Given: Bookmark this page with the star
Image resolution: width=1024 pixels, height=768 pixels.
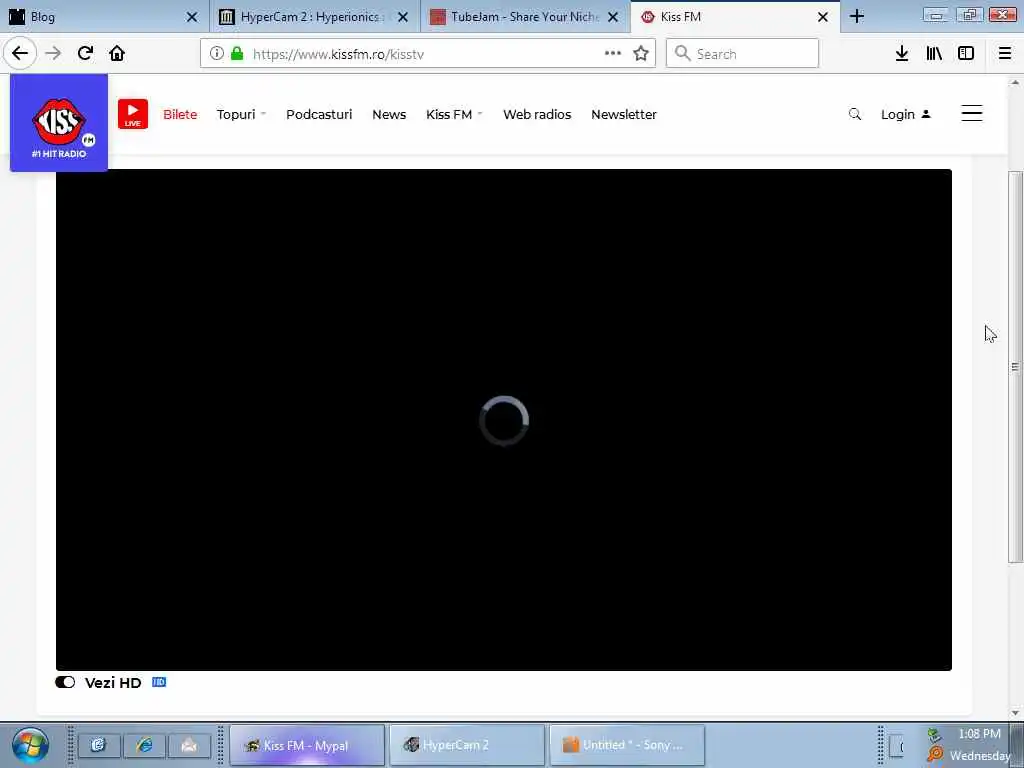Looking at the screenshot, I should (641, 54).
